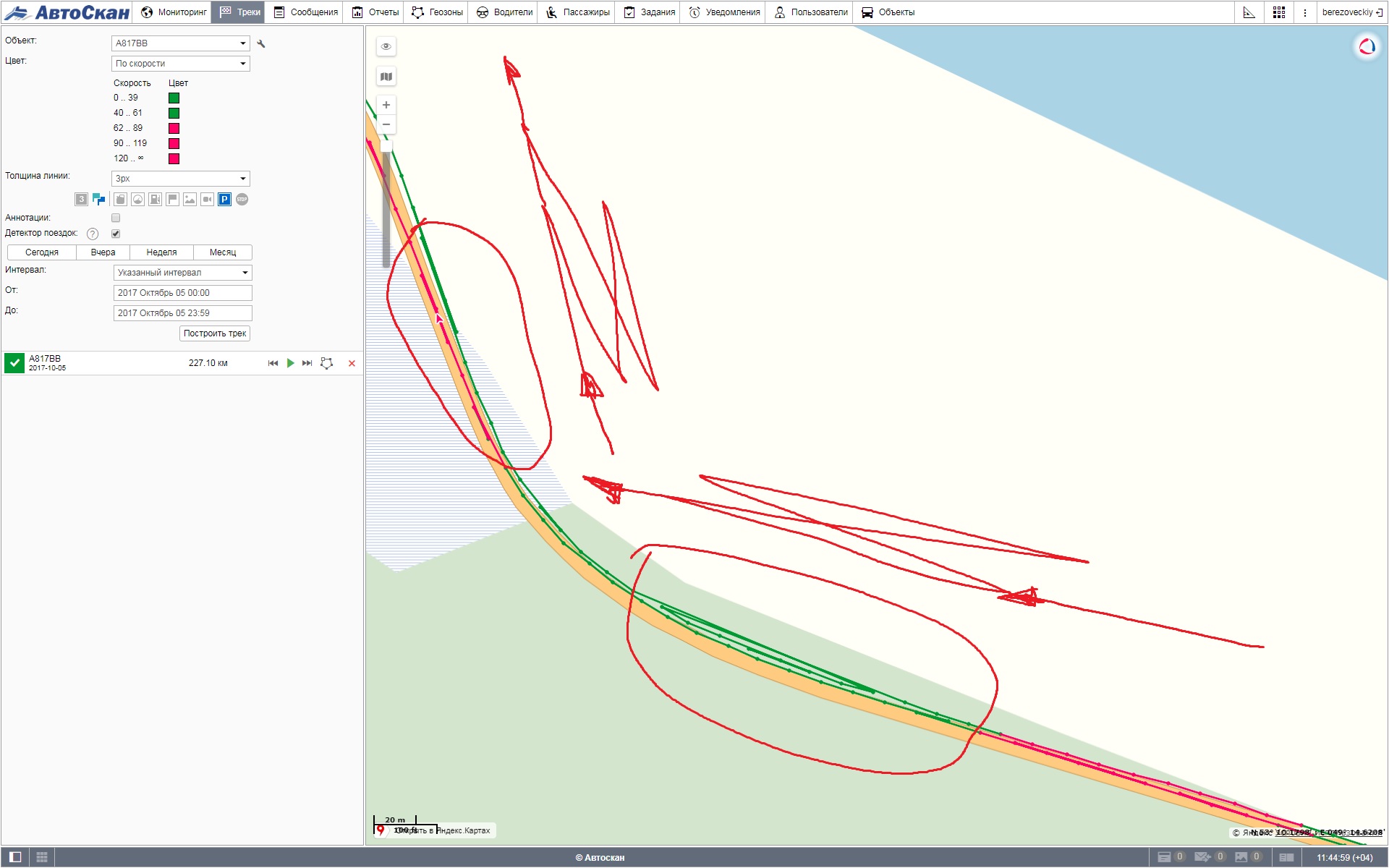The width and height of the screenshot is (1389, 868).
Task: Play the A817BB track
Action: coord(290,363)
